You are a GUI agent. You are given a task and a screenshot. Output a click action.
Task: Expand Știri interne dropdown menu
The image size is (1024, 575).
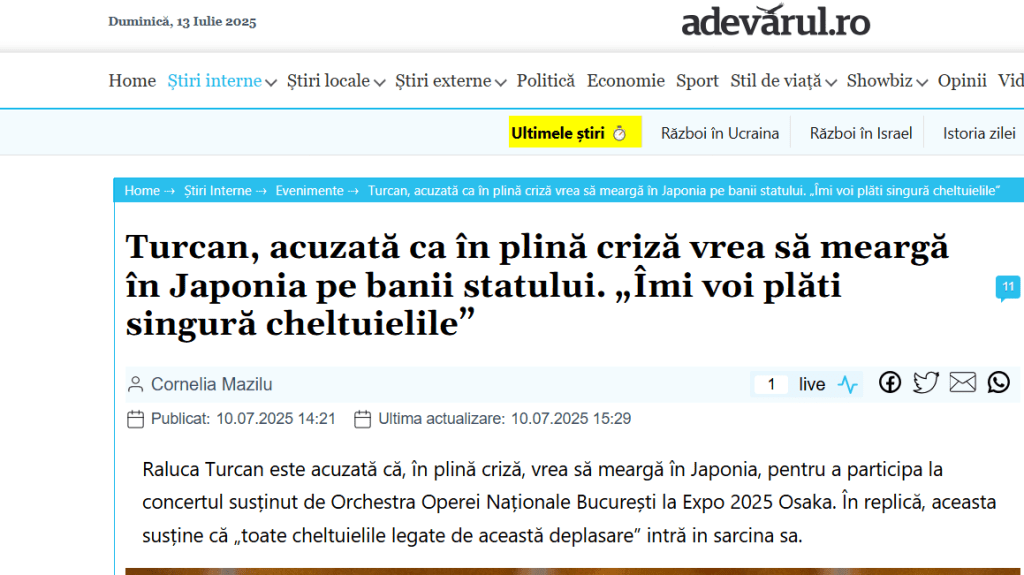(270, 83)
